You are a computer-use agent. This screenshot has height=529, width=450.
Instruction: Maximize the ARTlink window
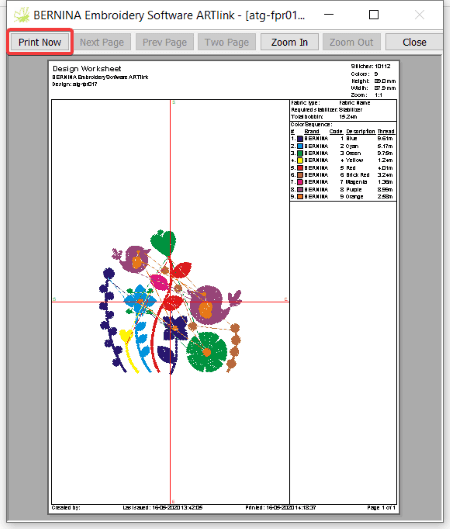coord(374,15)
